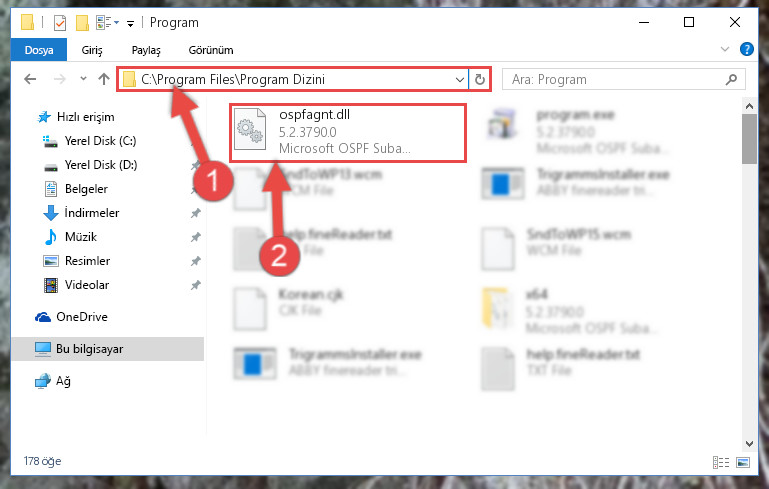Expand the address bar history dropdown
This screenshot has height=489, width=769.
click(460, 79)
